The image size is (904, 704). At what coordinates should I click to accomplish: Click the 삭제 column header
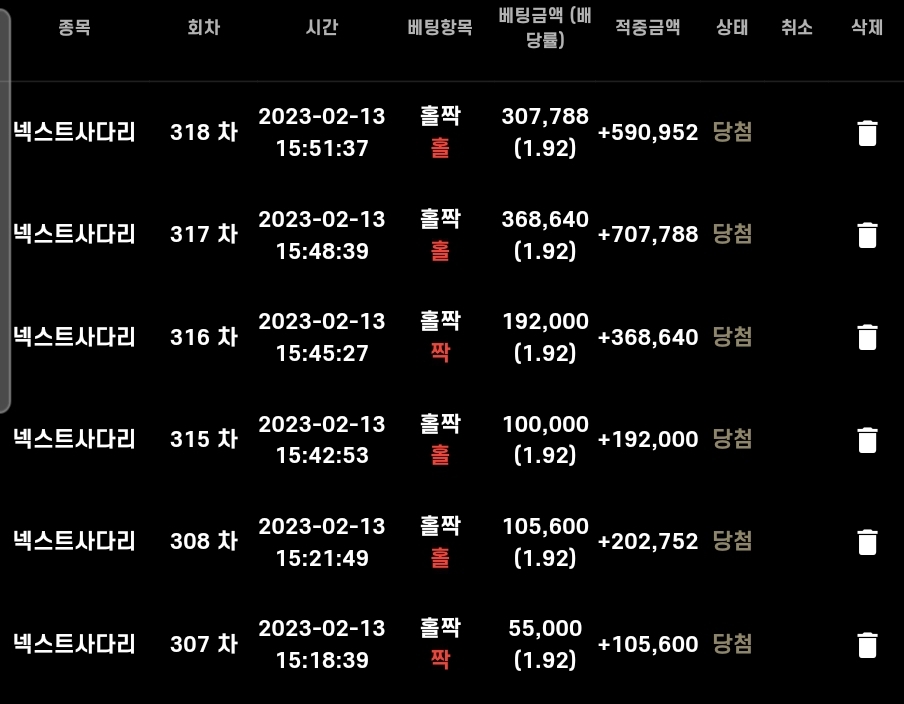coord(867,27)
